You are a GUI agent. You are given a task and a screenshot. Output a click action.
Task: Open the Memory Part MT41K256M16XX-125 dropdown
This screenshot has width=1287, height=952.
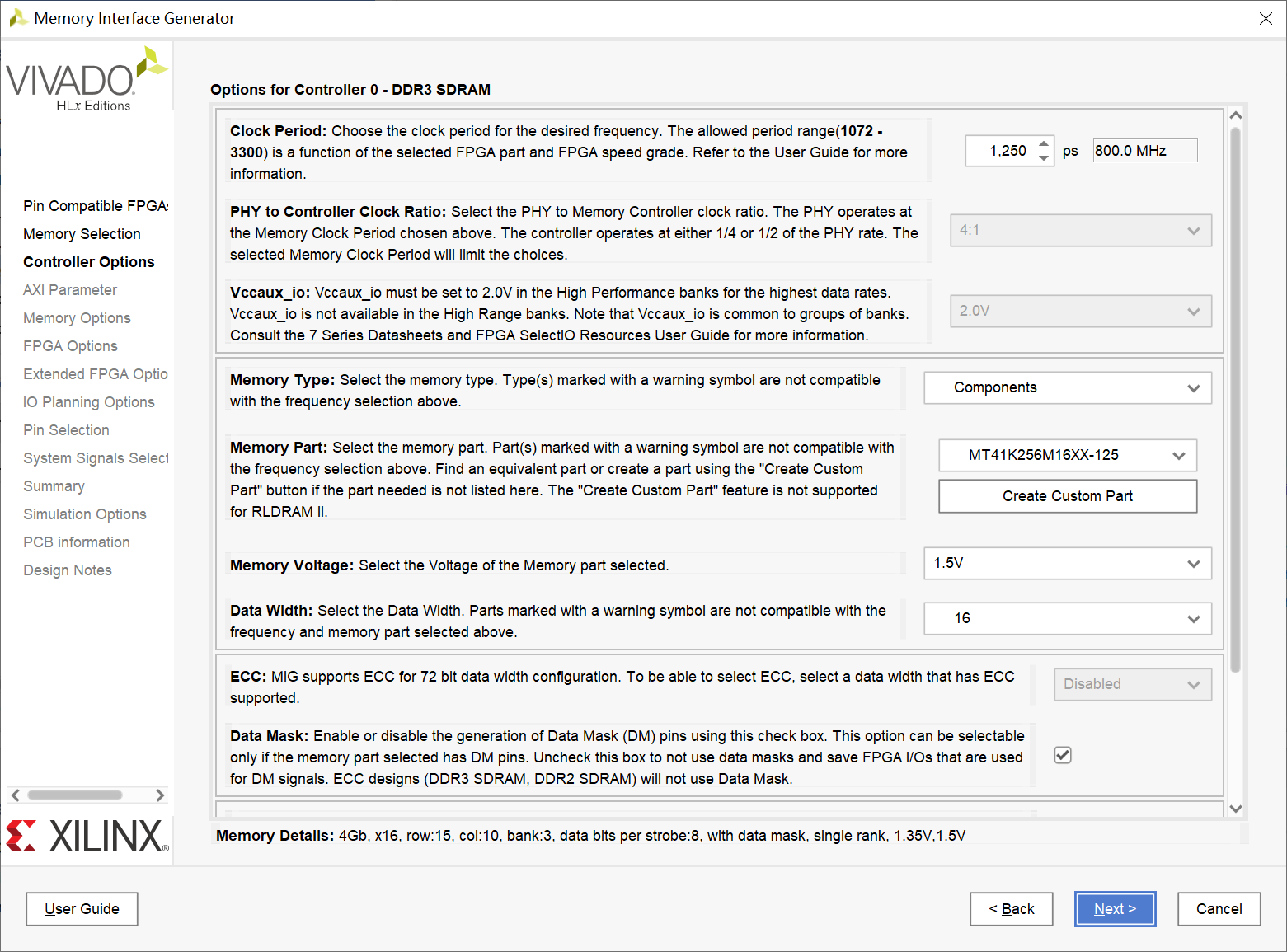coord(1068,455)
